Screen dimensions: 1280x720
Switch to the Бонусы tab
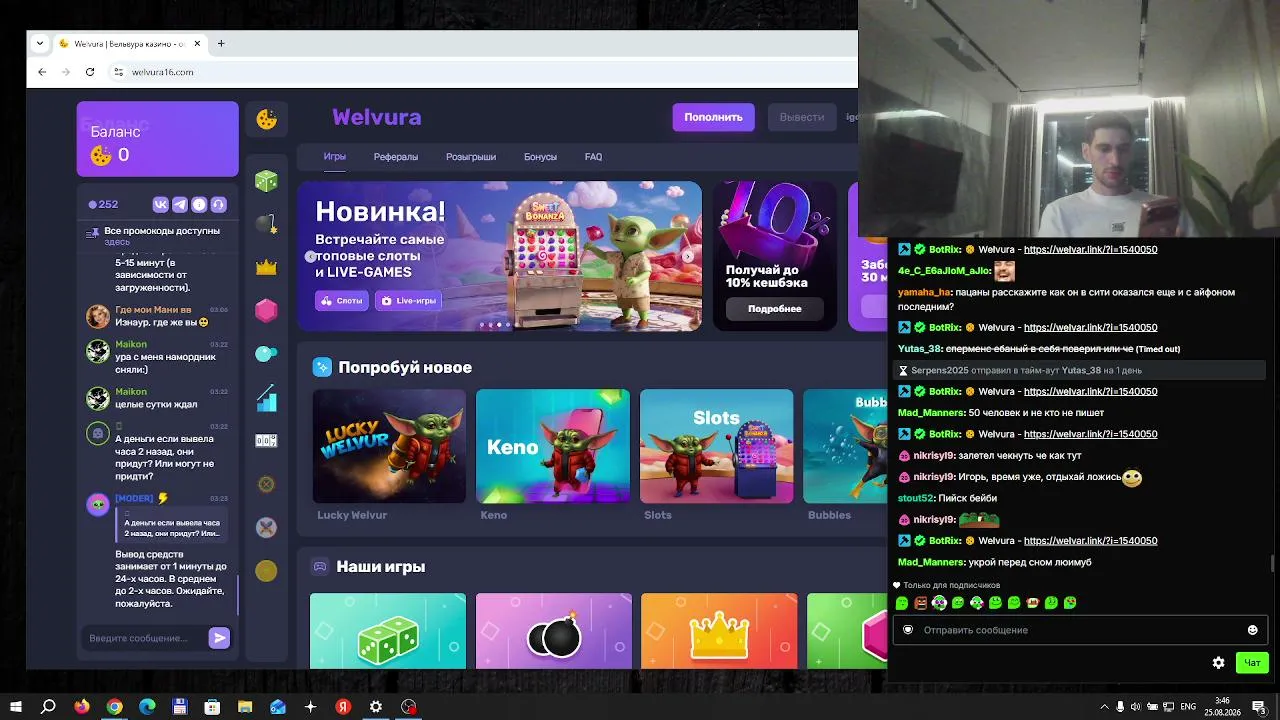(x=540, y=157)
